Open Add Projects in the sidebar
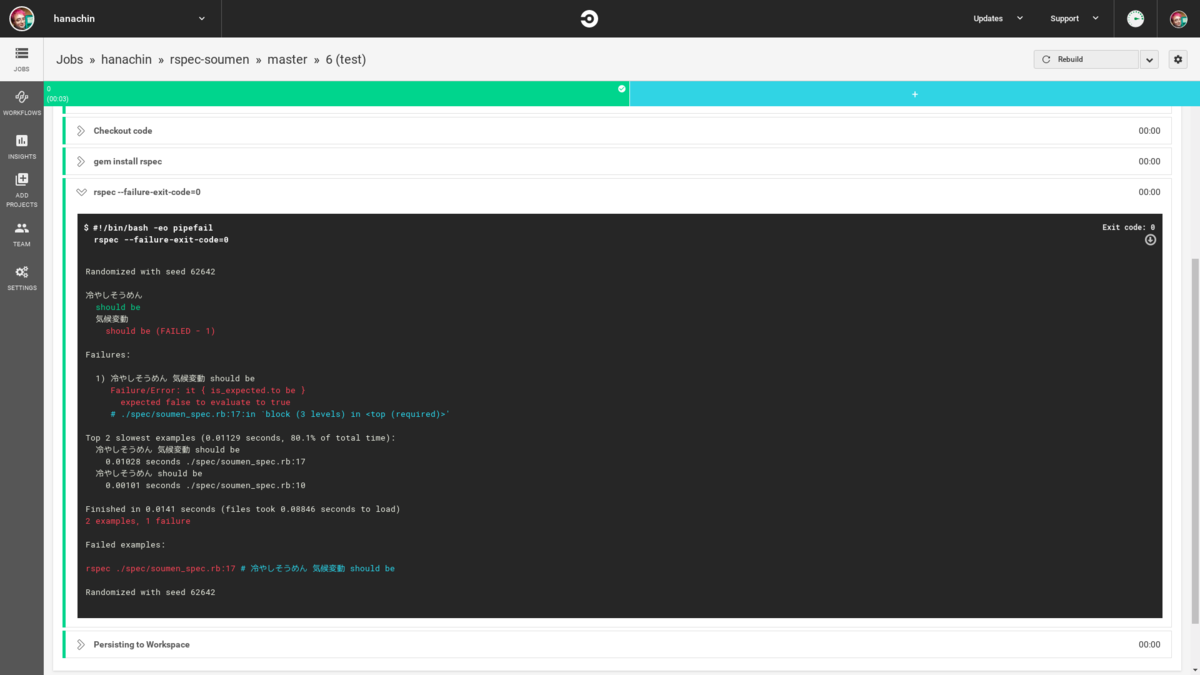The height and width of the screenshot is (675, 1200). coord(22,189)
